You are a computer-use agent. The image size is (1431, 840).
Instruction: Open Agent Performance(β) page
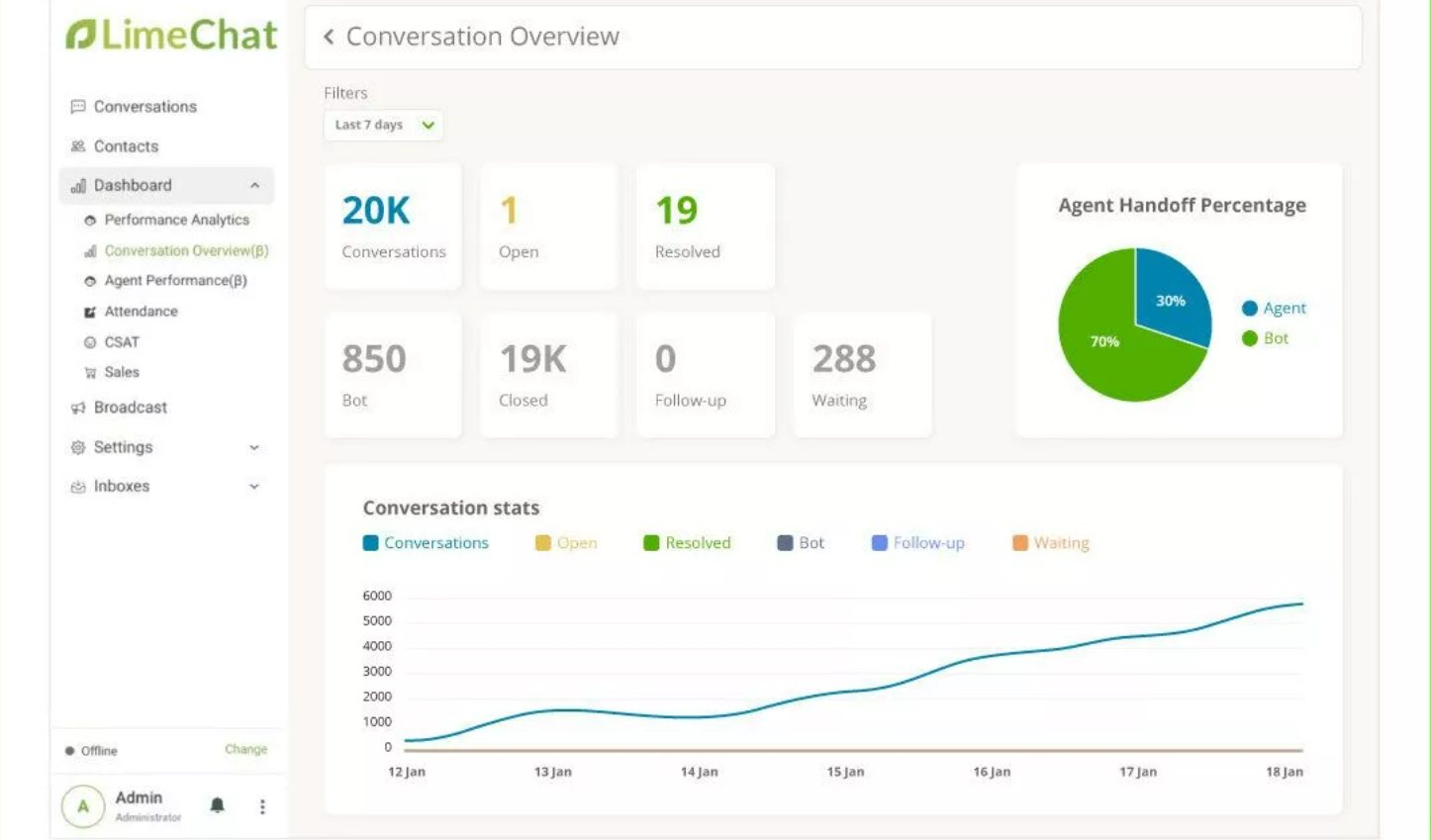[x=176, y=280]
